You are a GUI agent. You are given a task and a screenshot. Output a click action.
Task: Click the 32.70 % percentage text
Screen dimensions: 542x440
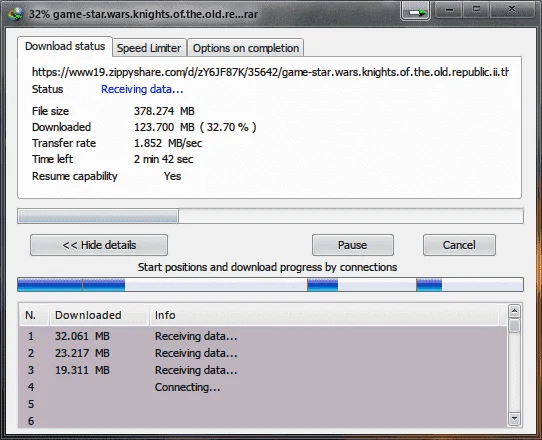pyautogui.click(x=228, y=127)
